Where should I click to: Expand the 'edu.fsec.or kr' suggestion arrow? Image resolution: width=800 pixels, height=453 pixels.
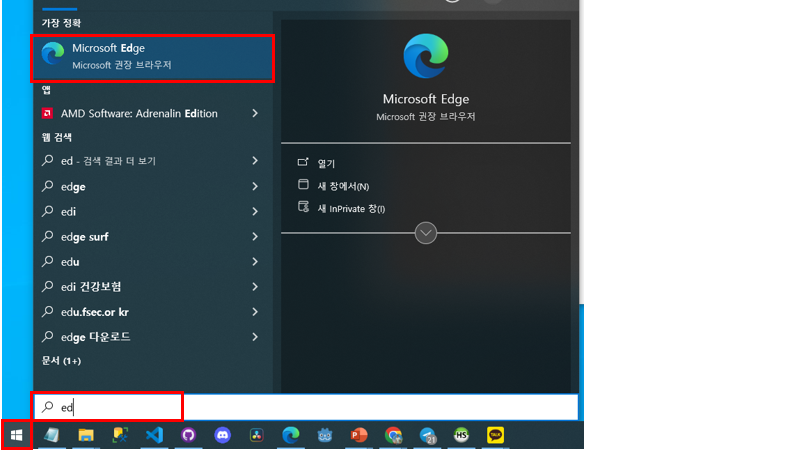coord(255,312)
